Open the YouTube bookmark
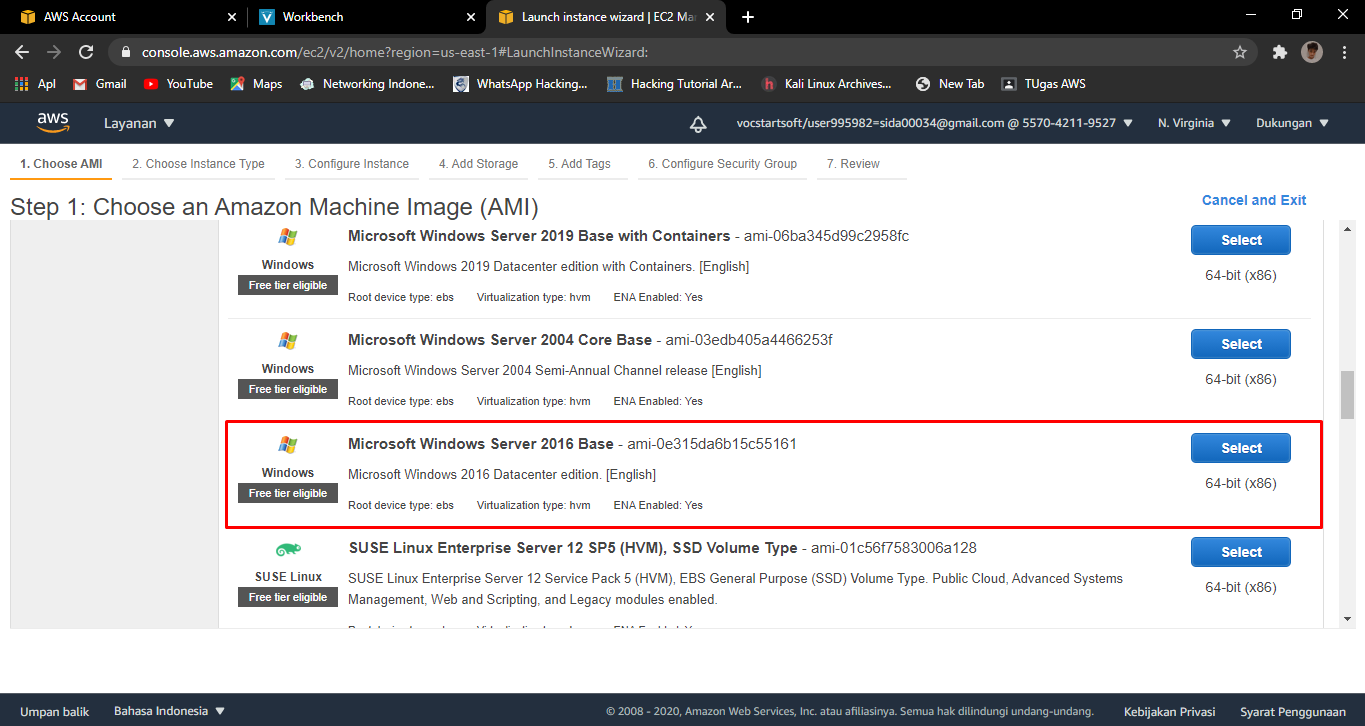1365x726 pixels. (178, 84)
